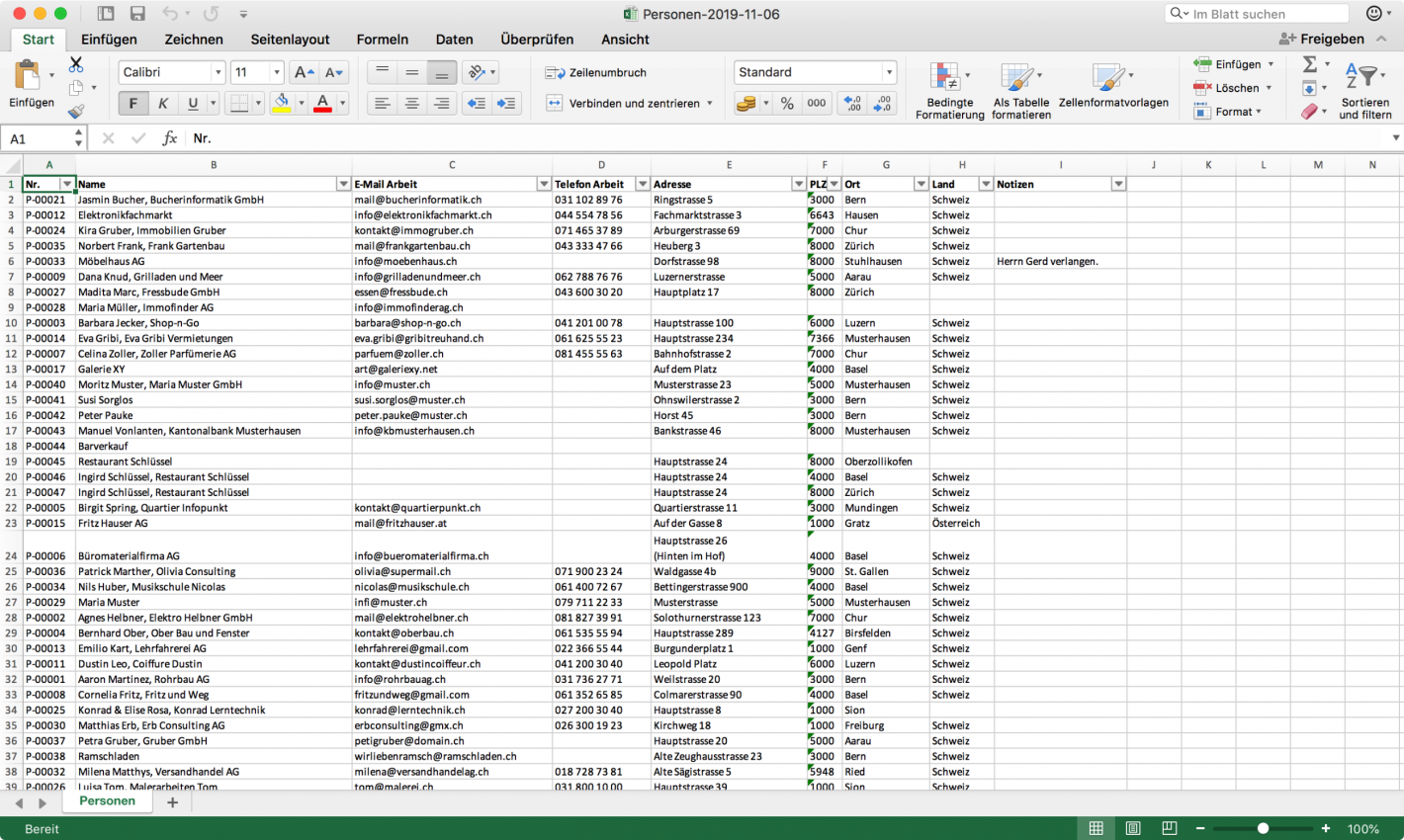
Task: Click the percent format icon
Action: (787, 102)
